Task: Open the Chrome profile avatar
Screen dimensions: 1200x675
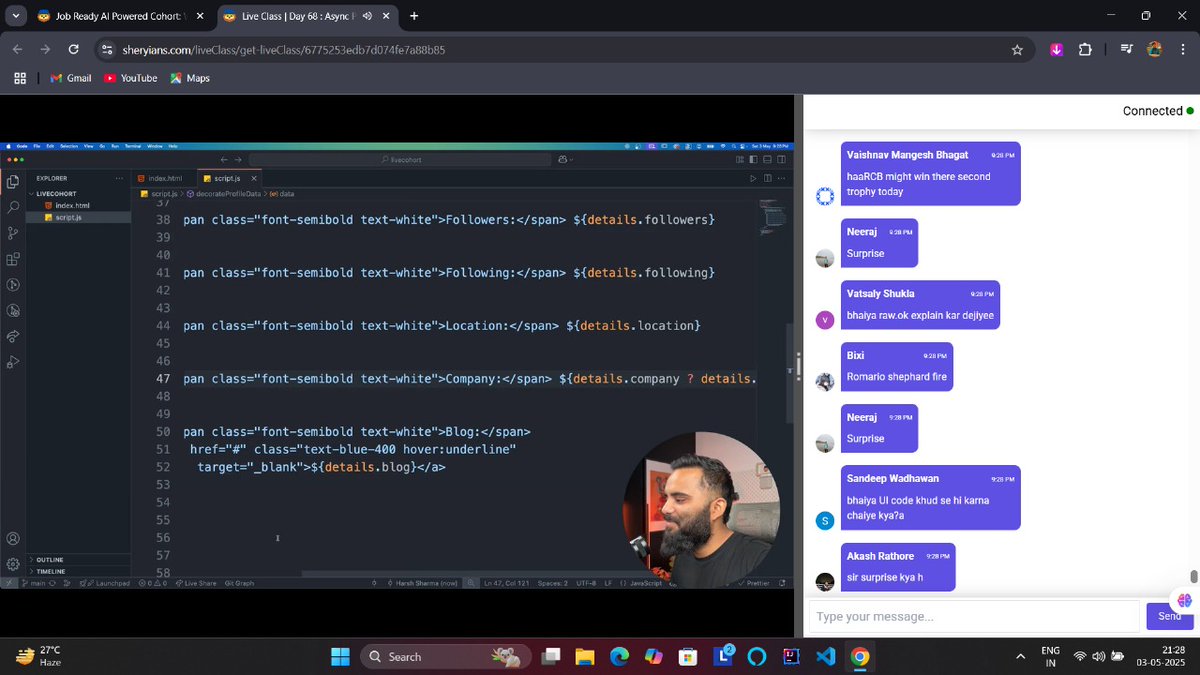Action: [1154, 49]
